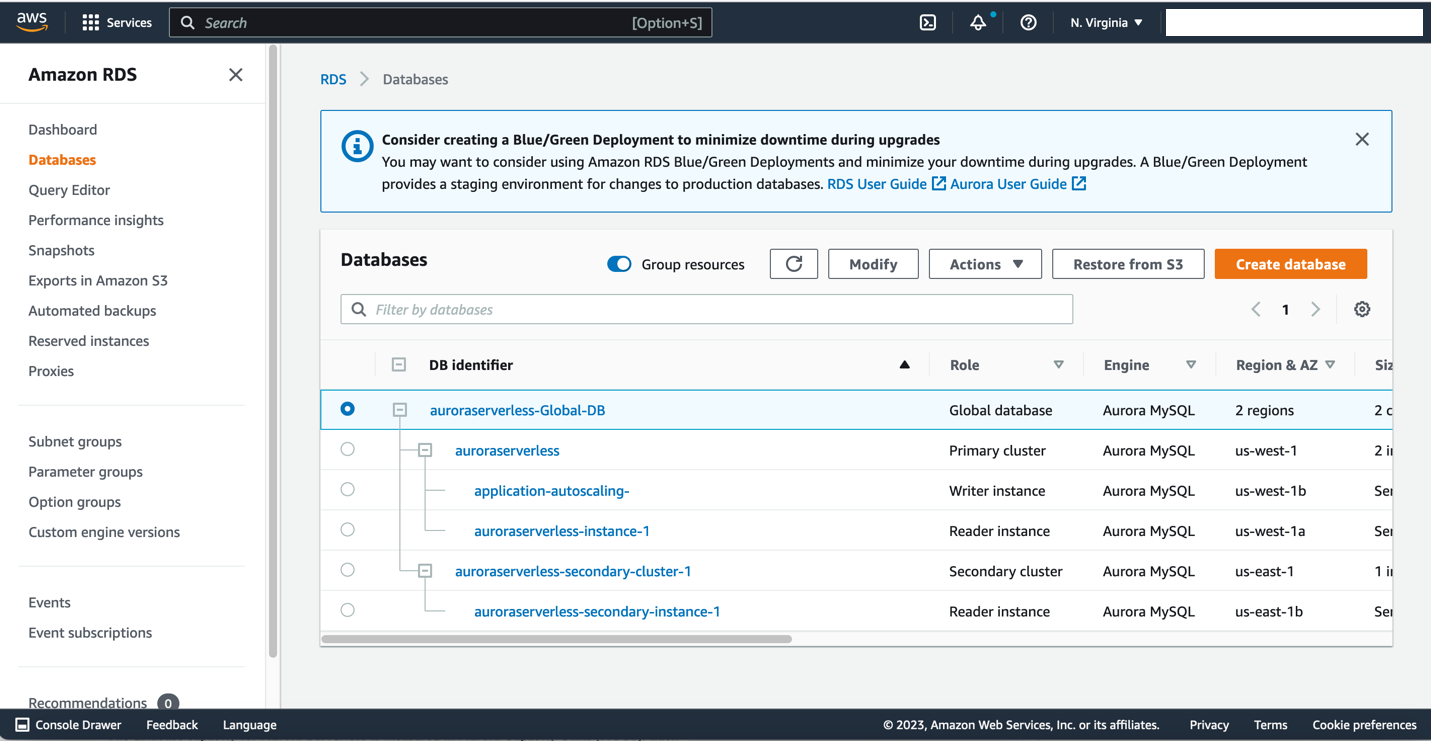Click the RDS breadcrumb link
The width and height of the screenshot is (1431, 741).
coord(333,79)
